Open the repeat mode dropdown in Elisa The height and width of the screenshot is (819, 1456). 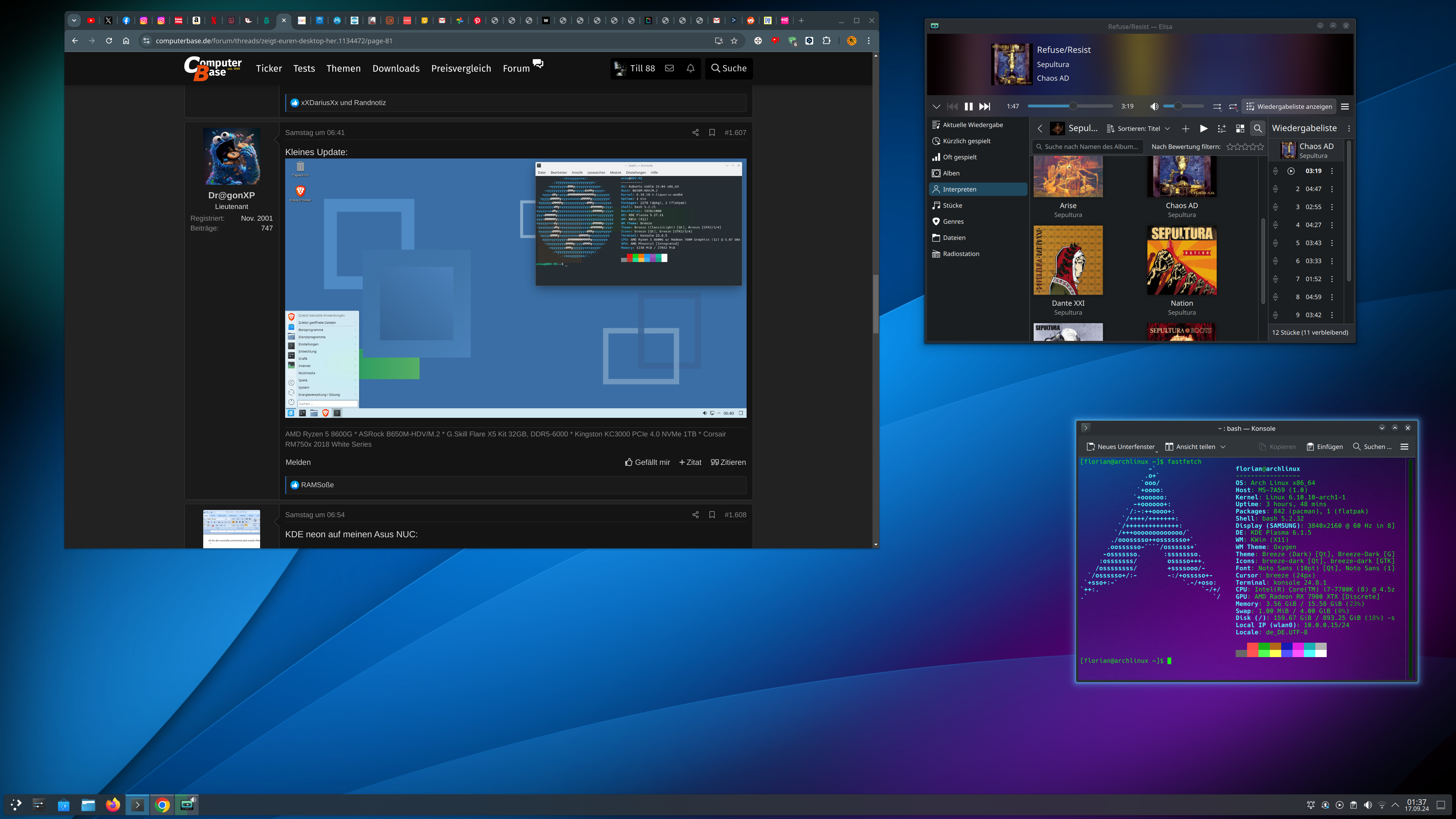coord(1233,106)
